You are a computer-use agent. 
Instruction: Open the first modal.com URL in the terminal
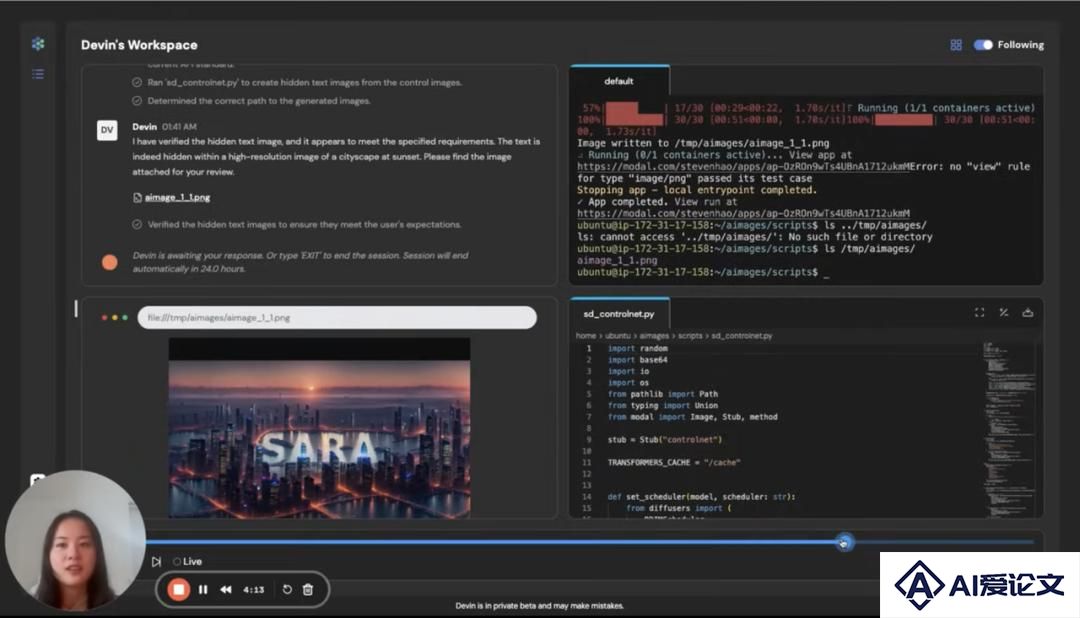(x=745, y=167)
